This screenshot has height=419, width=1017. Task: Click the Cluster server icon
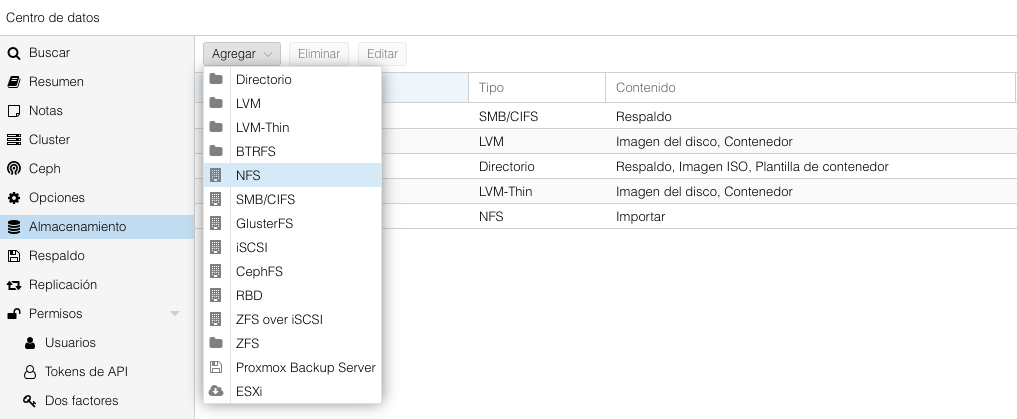click(14, 140)
